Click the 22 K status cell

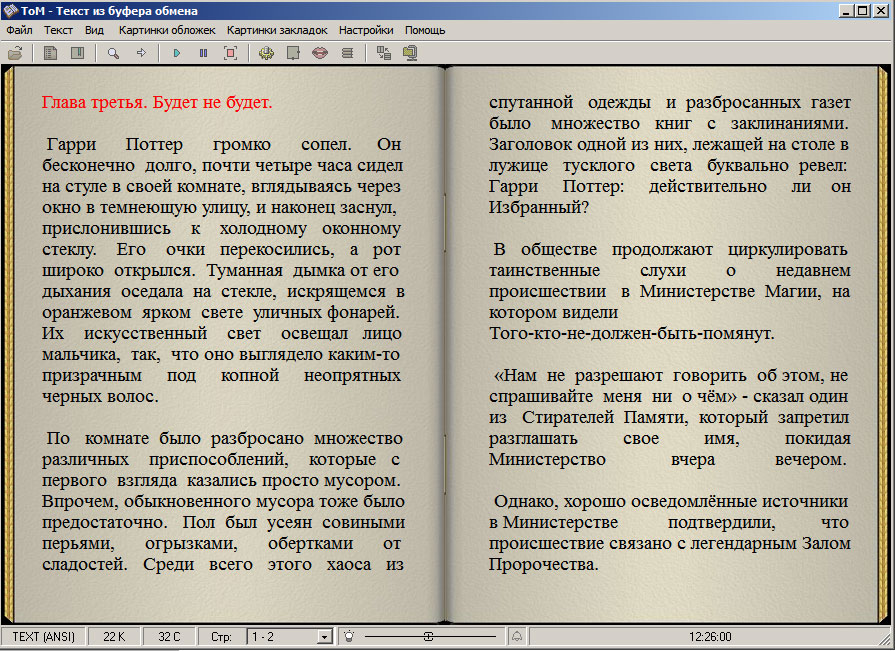114,637
